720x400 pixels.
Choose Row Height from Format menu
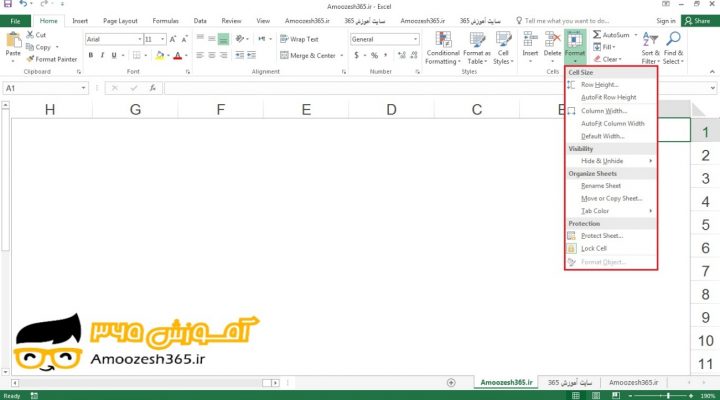(611, 85)
